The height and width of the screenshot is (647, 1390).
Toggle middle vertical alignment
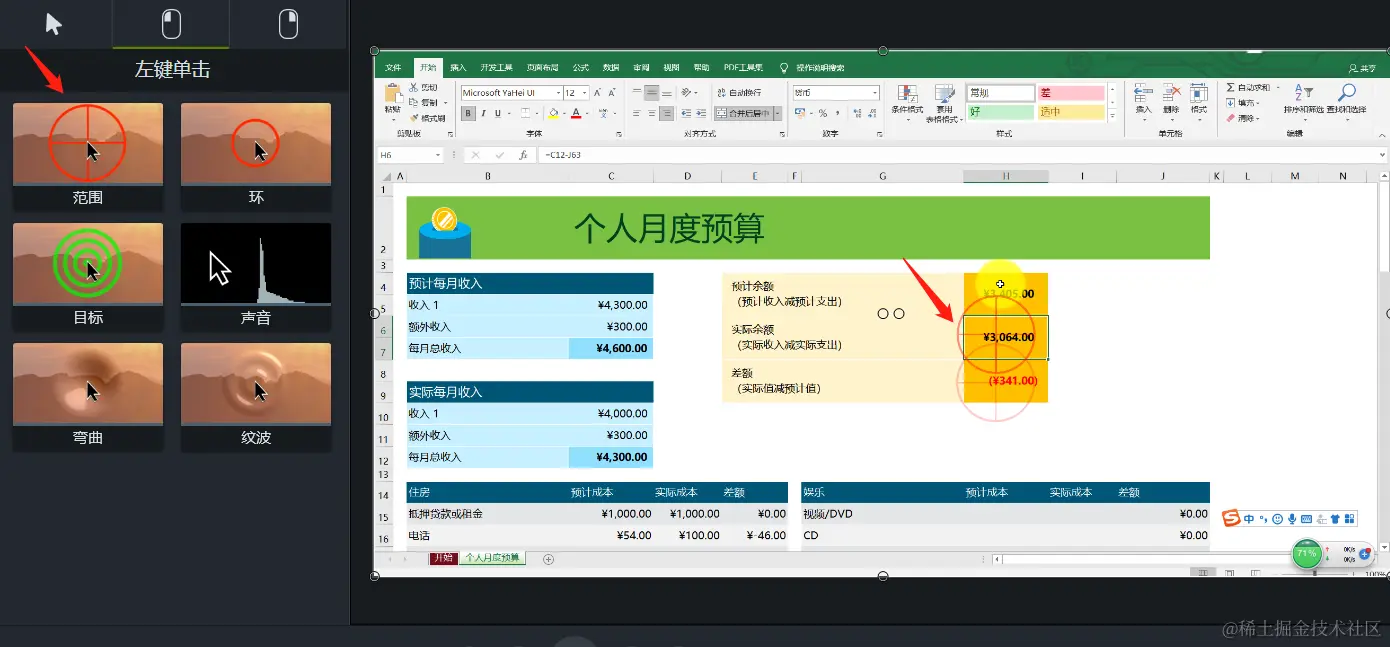click(x=652, y=93)
